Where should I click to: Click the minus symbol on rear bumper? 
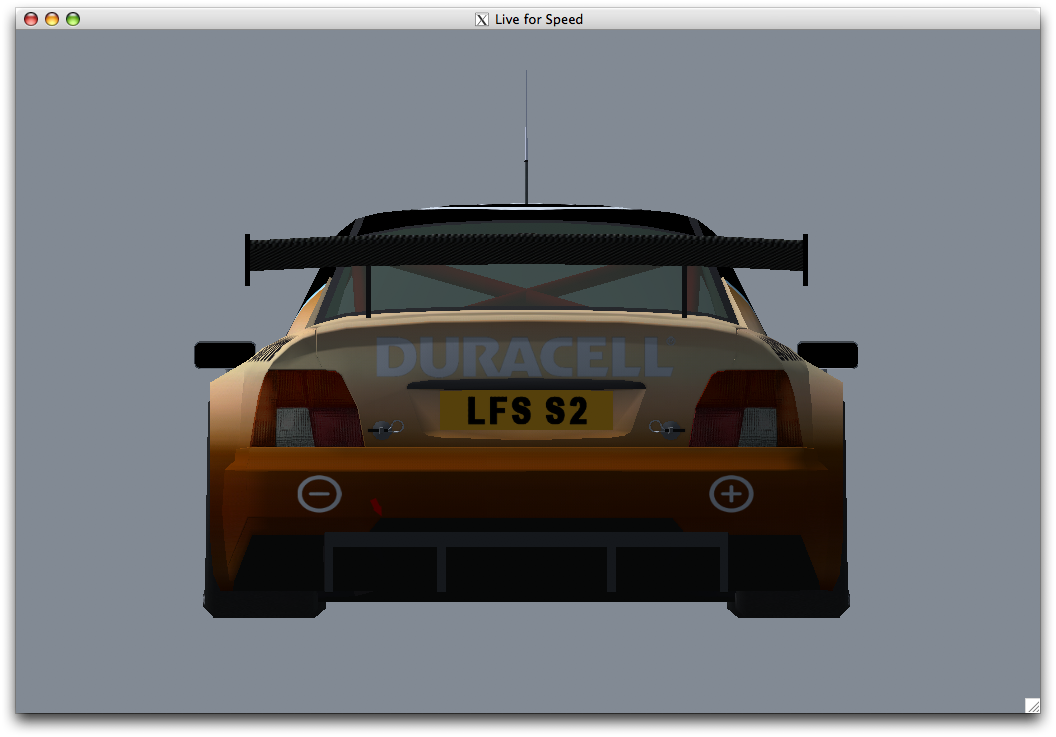point(319,494)
